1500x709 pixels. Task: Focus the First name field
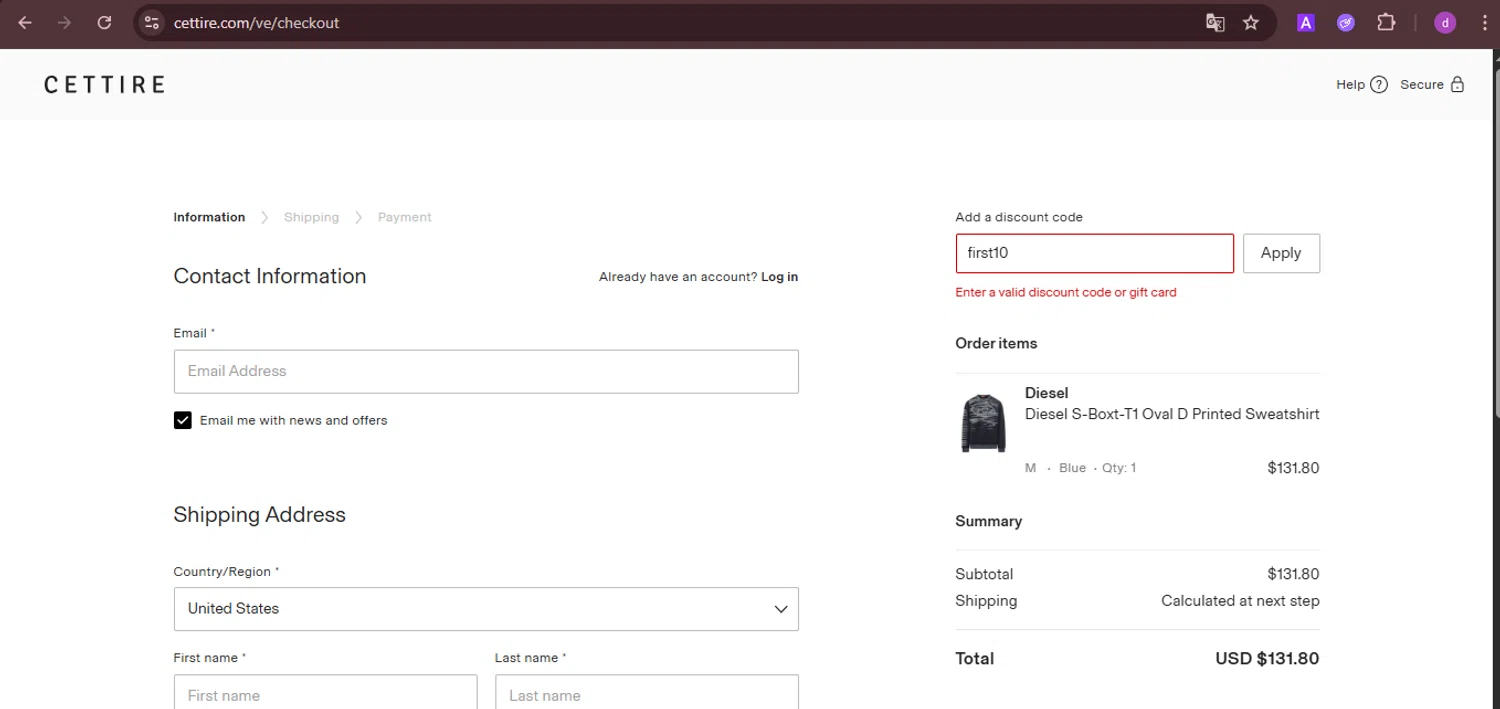coord(325,694)
